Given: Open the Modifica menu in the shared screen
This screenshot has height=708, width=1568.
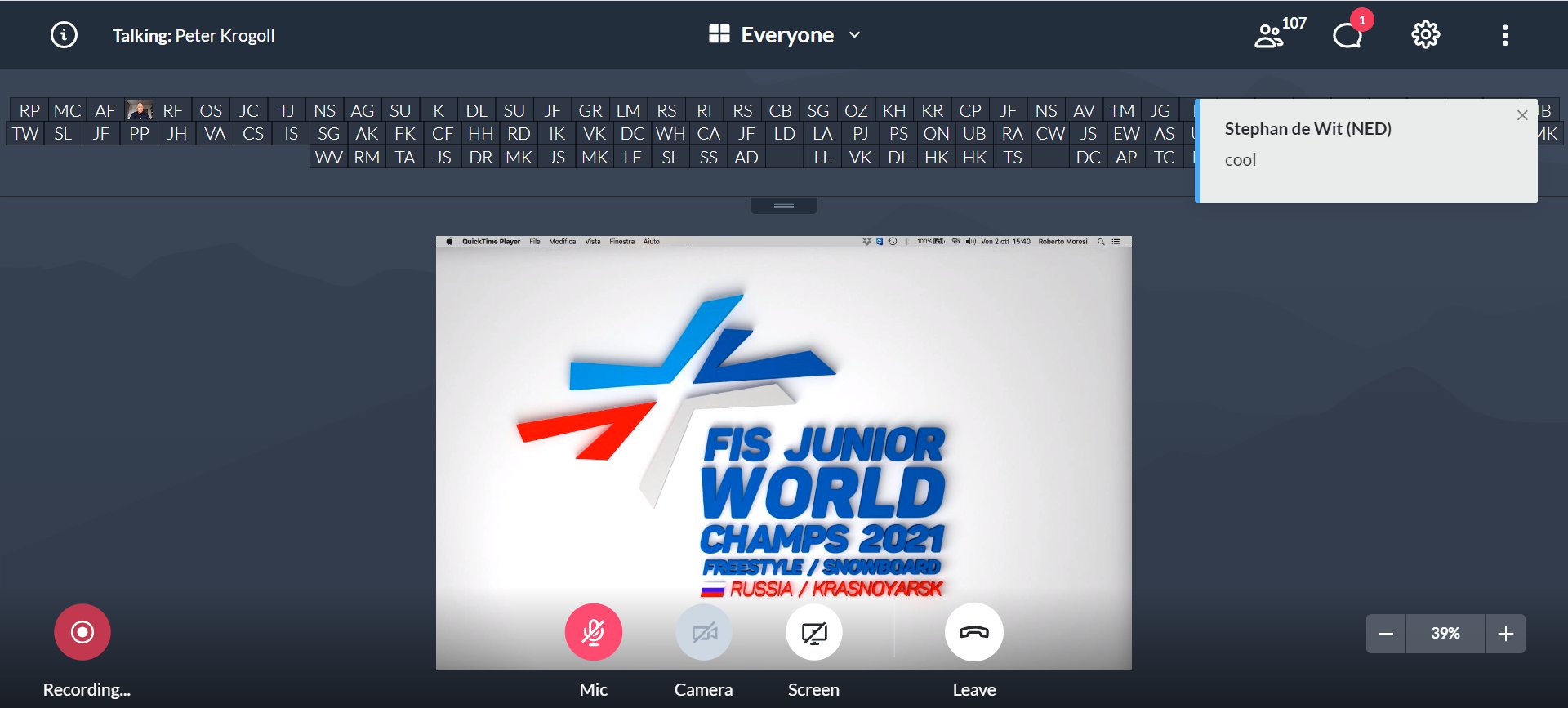Looking at the screenshot, I should pos(563,242).
